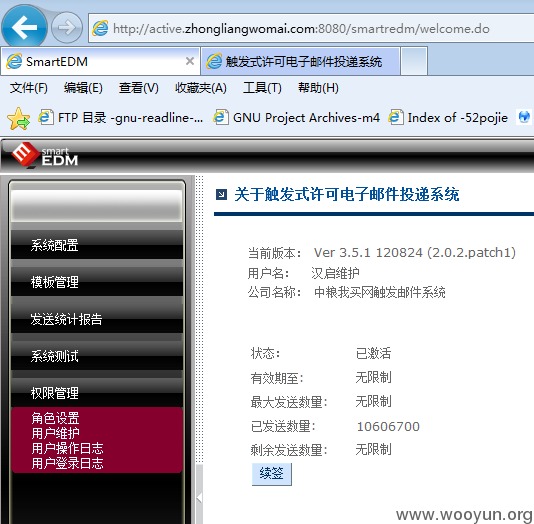This screenshot has width=534, height=524.
Task: Expand the 系统配置 sidebar section
Action: click(x=97, y=245)
